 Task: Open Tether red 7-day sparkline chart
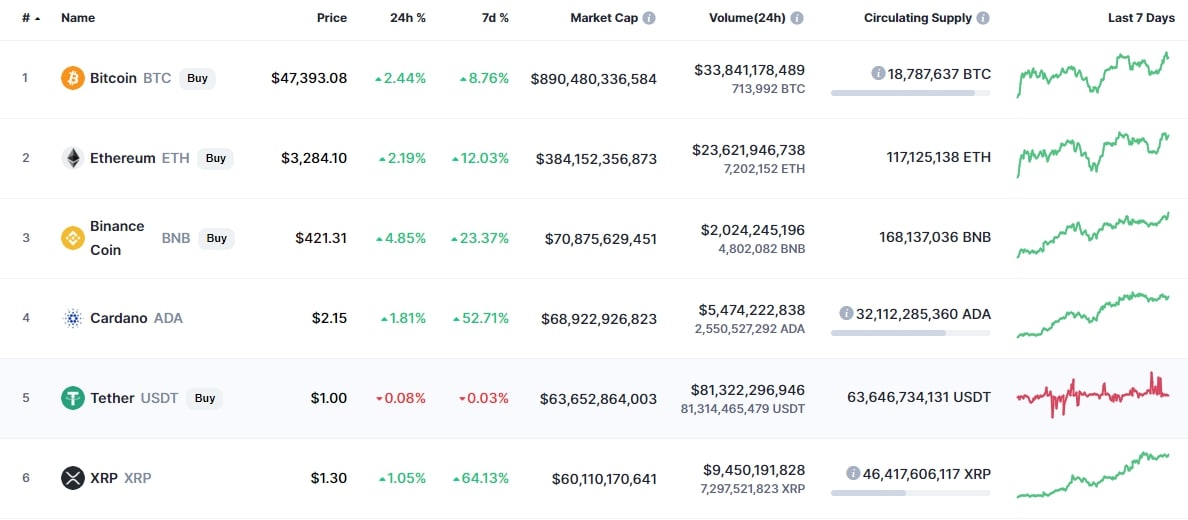click(x=1093, y=395)
